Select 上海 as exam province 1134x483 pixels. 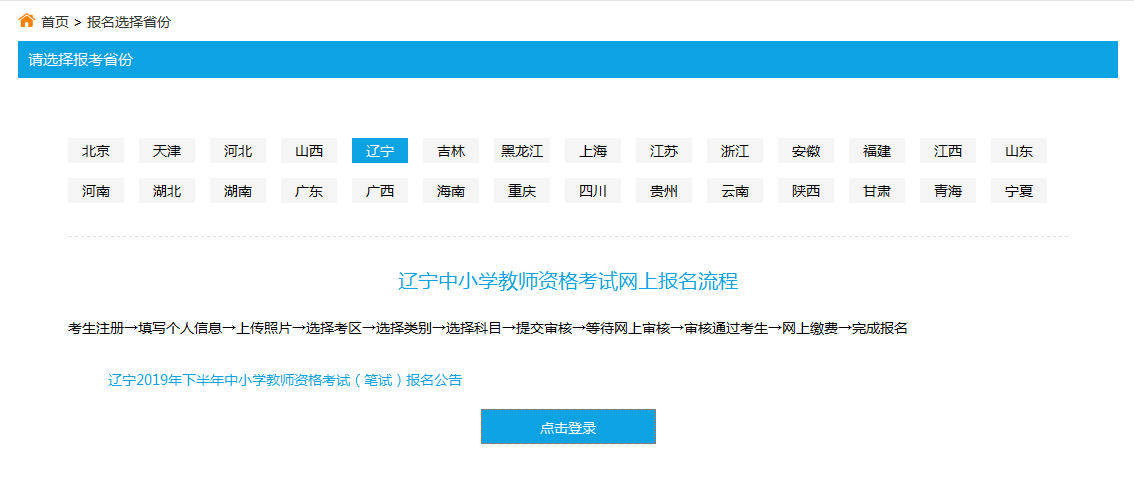coord(593,150)
